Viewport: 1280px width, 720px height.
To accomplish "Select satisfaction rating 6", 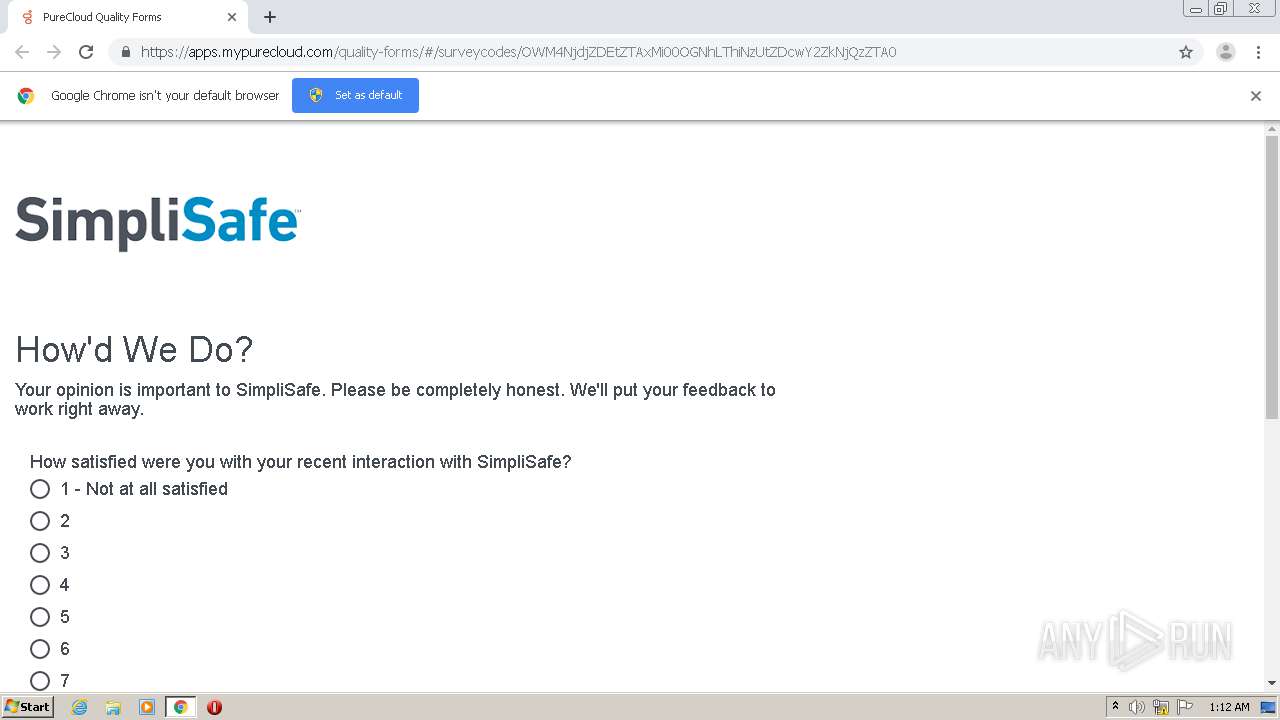I will tap(40, 649).
